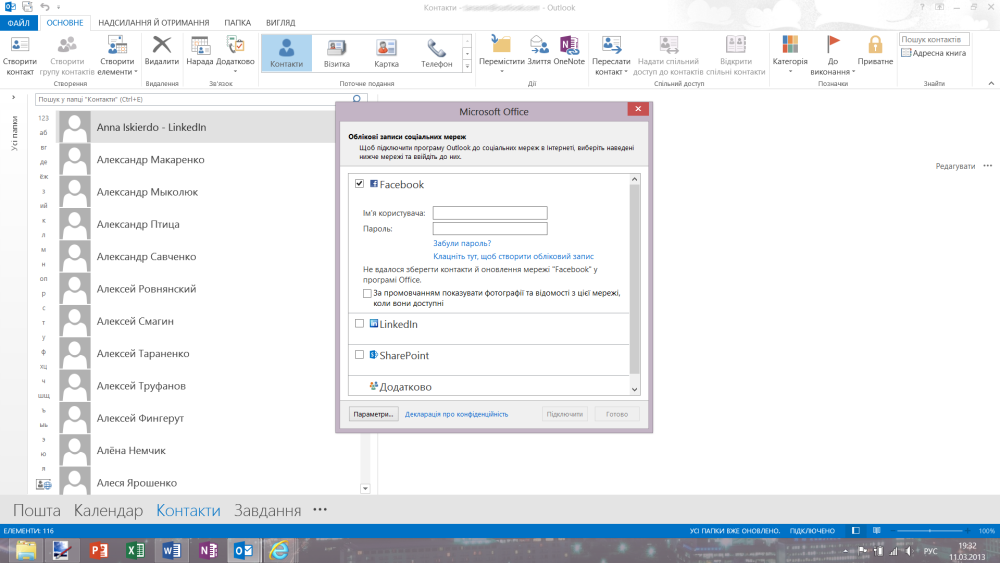Click the Редагувати link
This screenshot has width=1000, height=563.
pos(955,166)
